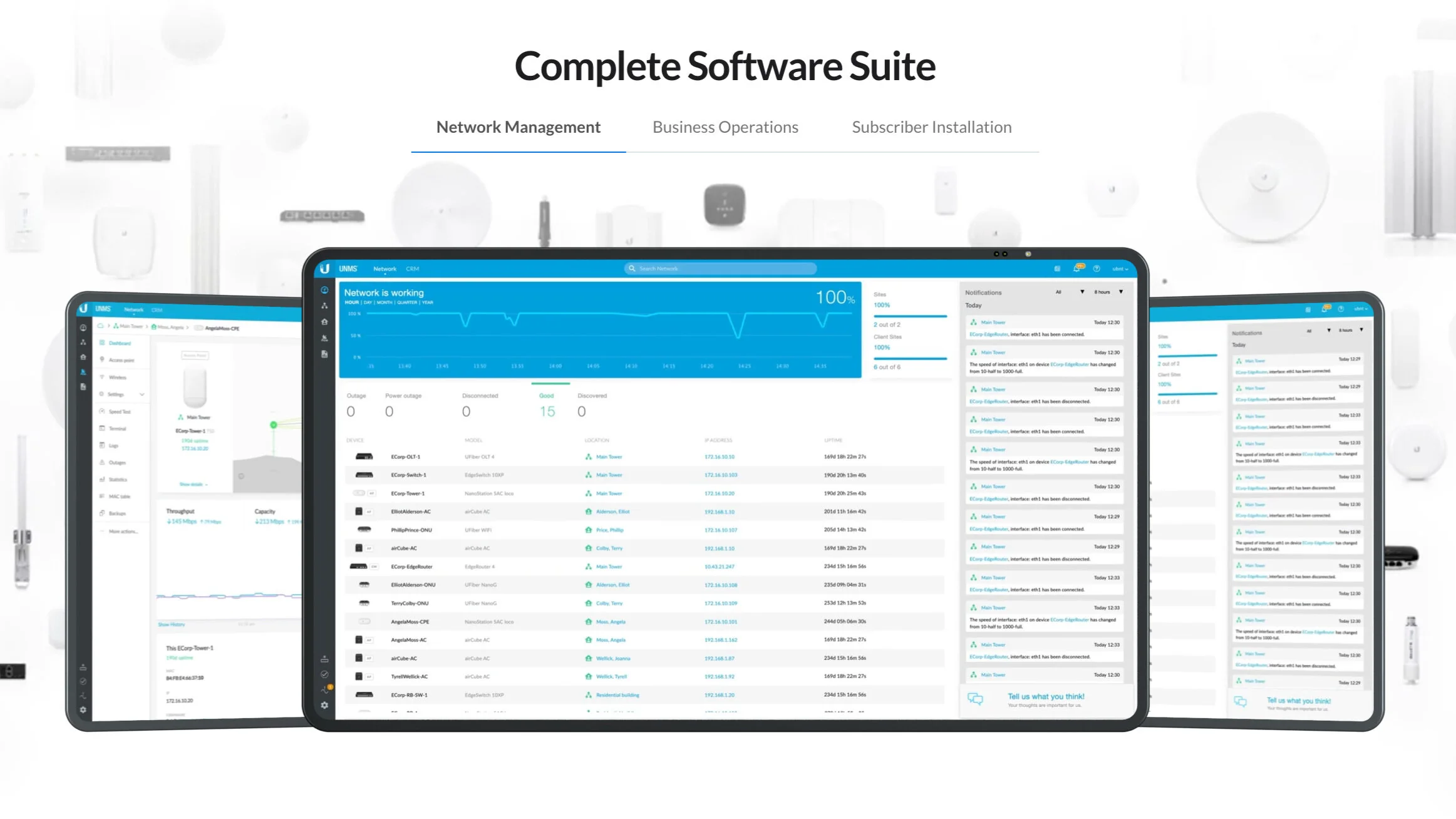Click the Ubiquiti logo on center tablet

coord(324,269)
